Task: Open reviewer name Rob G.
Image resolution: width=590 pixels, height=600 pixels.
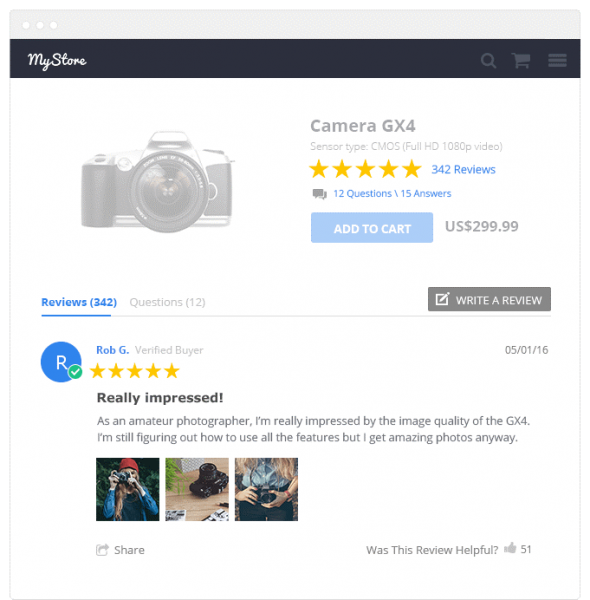Action: tap(112, 350)
